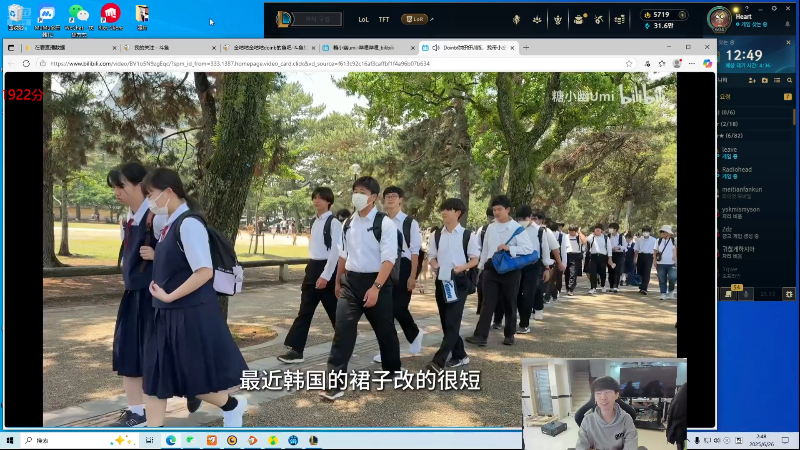Image resolution: width=800 pixels, height=450 pixels.
Task: Open the Loot chest icon with notification
Action: [579, 19]
